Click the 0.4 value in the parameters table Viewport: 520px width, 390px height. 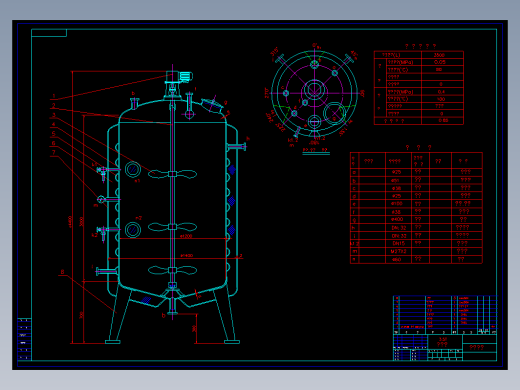(x=441, y=92)
